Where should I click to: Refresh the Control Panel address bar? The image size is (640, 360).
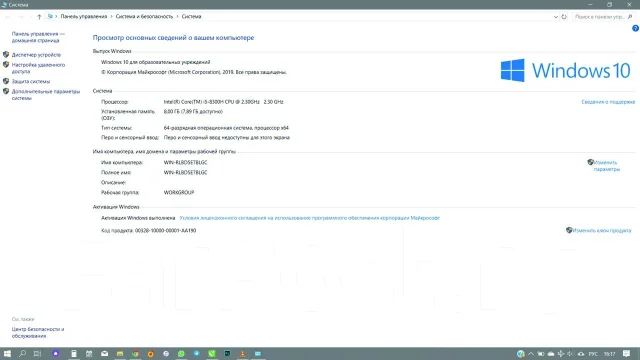click(x=564, y=17)
